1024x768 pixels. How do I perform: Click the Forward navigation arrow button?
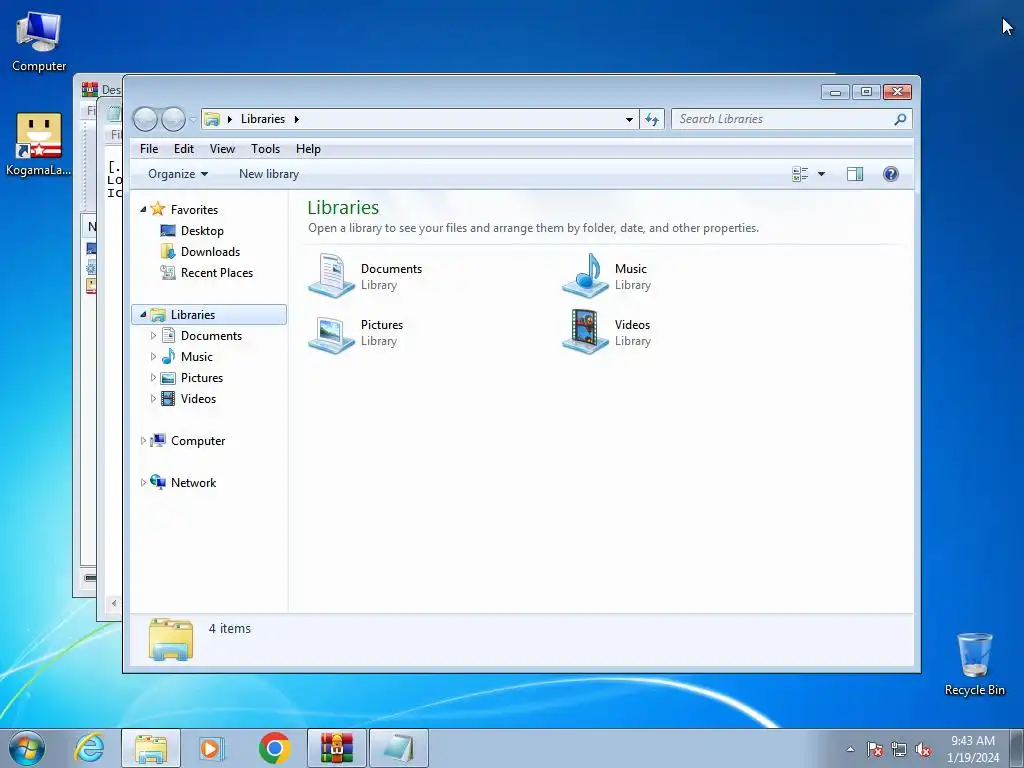pyautogui.click(x=173, y=119)
